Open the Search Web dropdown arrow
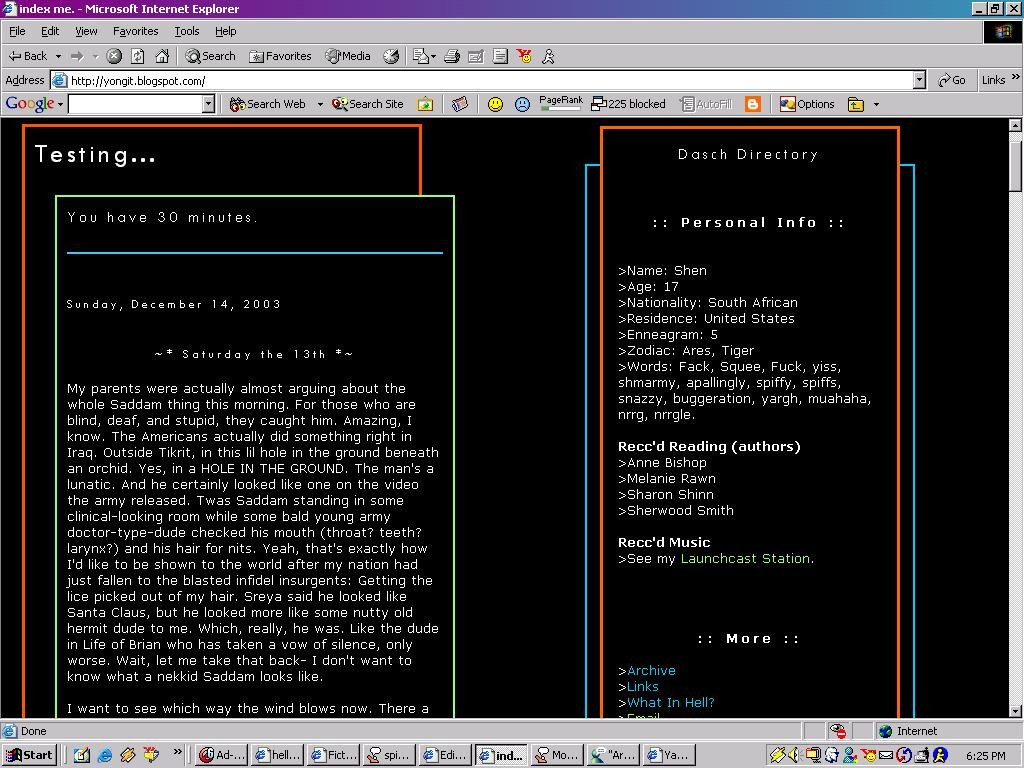1024x768 pixels. [320, 104]
